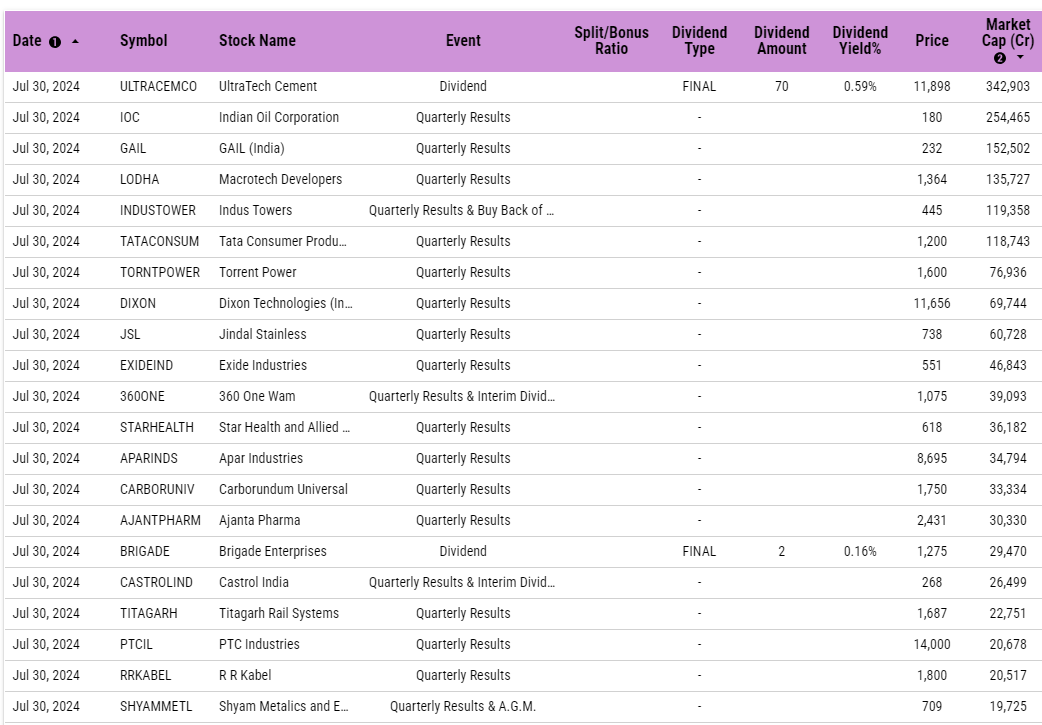Click the Indus Towers stock name

[255, 211]
